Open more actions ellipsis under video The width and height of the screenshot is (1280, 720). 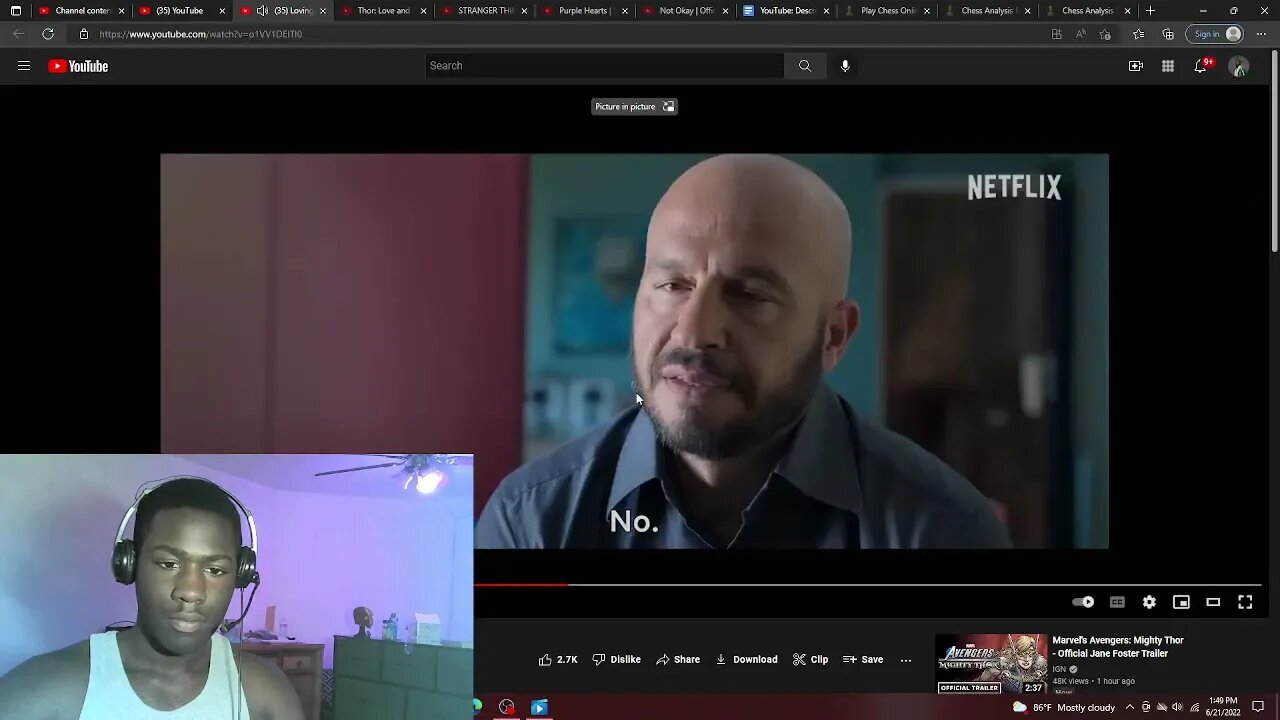point(906,660)
